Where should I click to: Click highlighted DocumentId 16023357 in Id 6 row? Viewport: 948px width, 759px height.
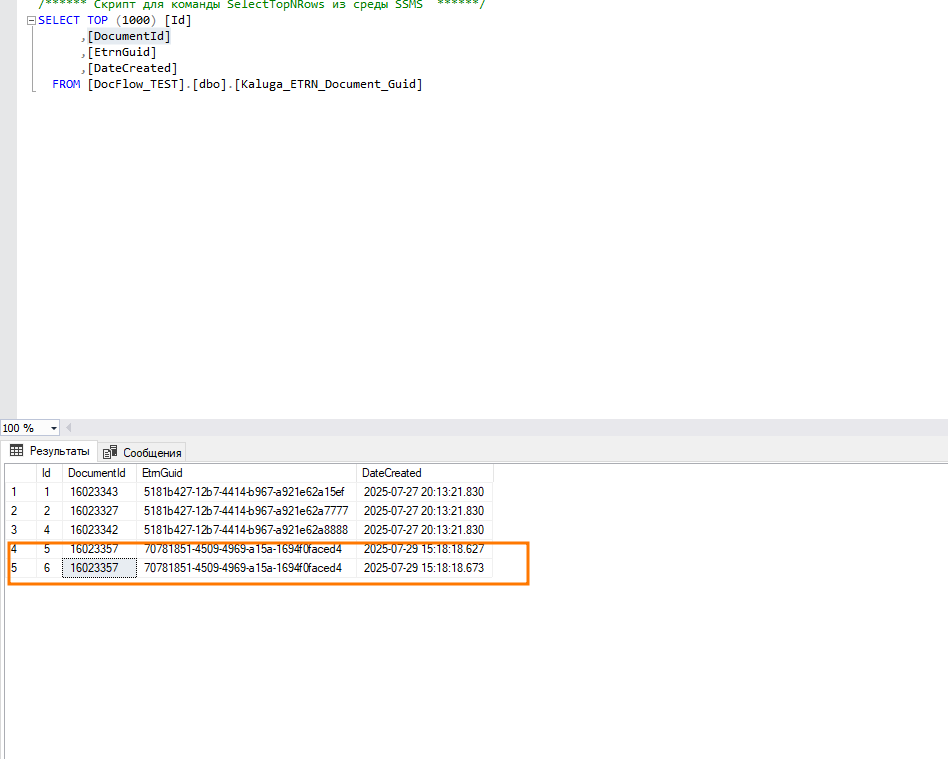pos(100,568)
